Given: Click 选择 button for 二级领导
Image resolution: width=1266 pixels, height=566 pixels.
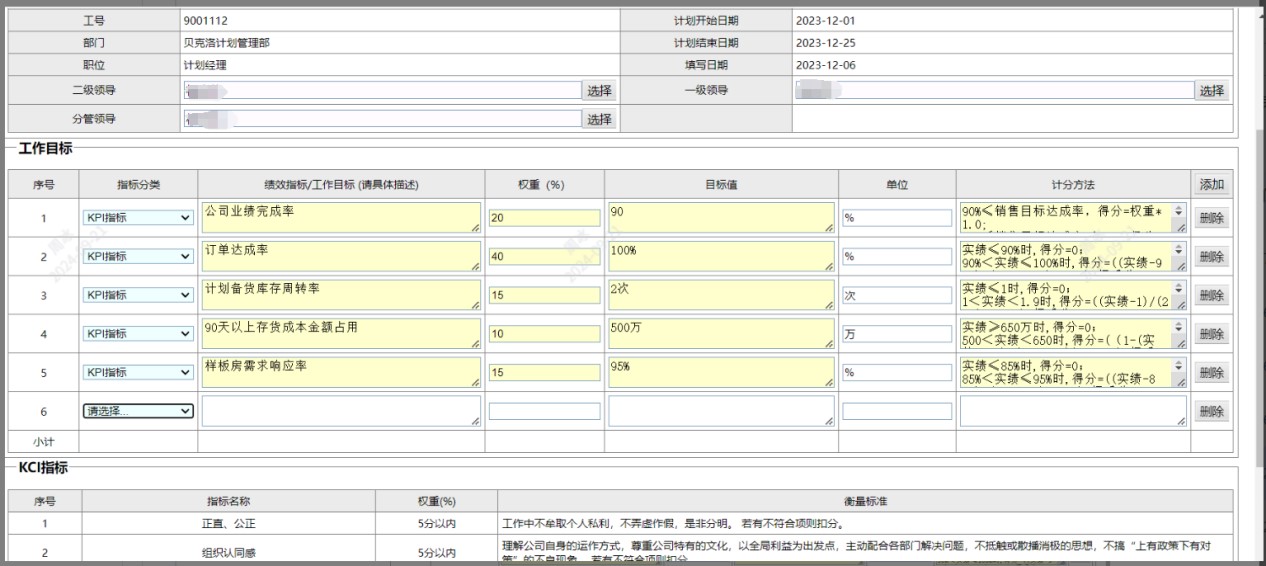Looking at the screenshot, I should 599,91.
